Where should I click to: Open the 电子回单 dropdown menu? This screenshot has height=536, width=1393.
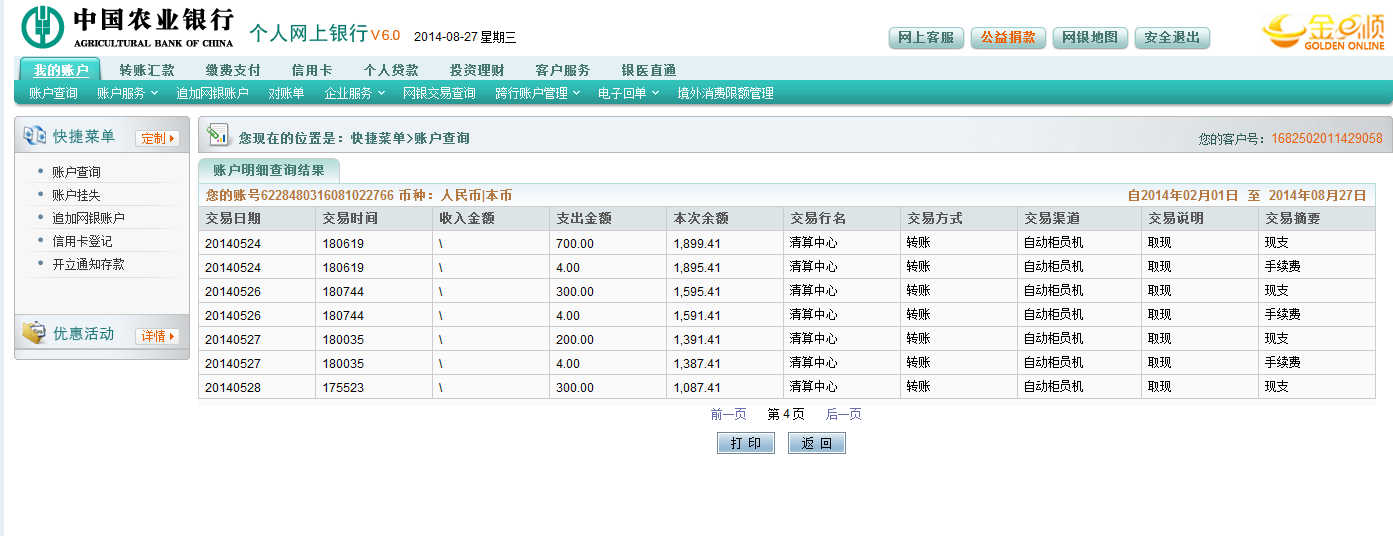628,93
